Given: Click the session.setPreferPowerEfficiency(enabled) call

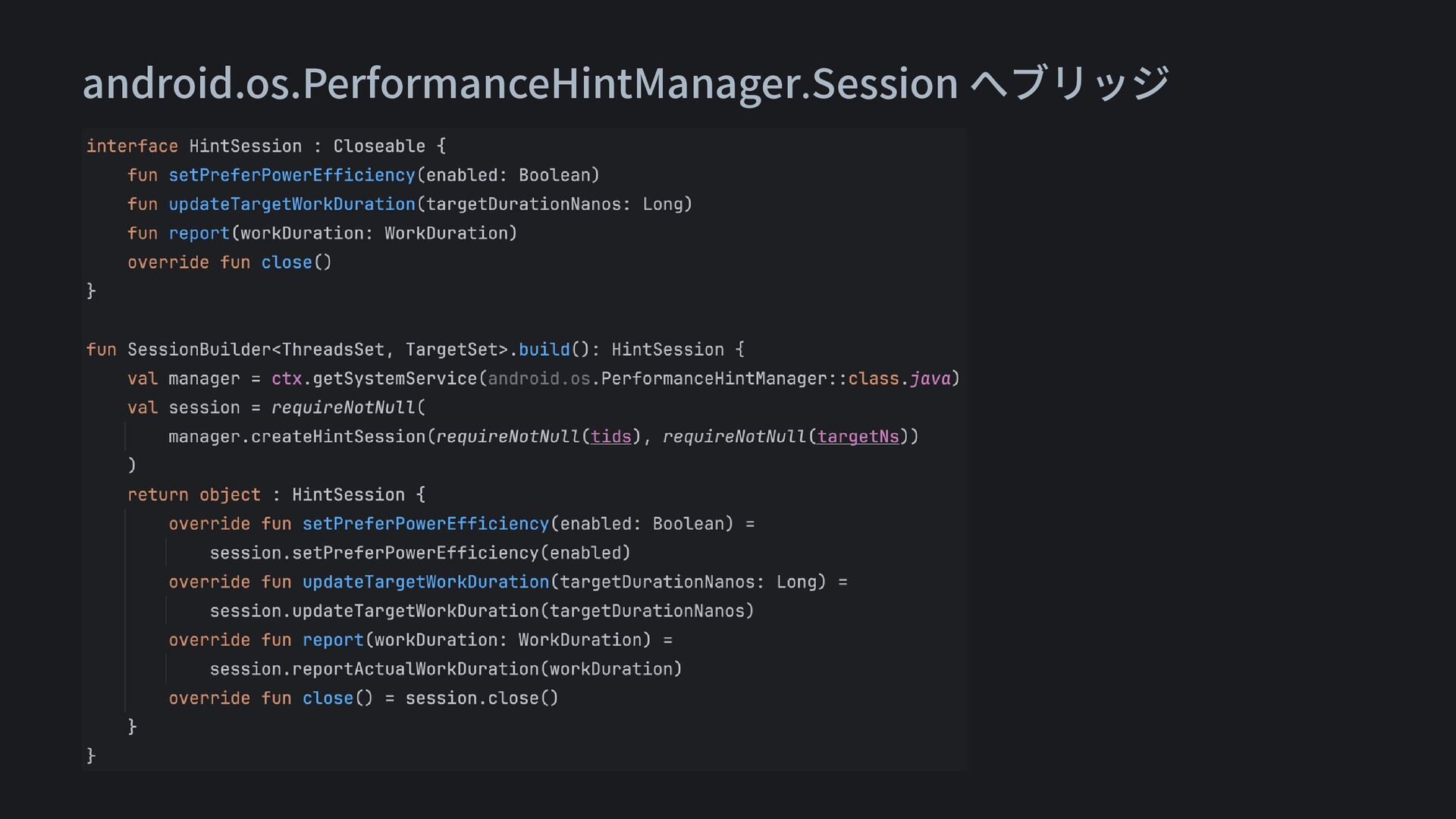Looking at the screenshot, I should click(419, 553).
